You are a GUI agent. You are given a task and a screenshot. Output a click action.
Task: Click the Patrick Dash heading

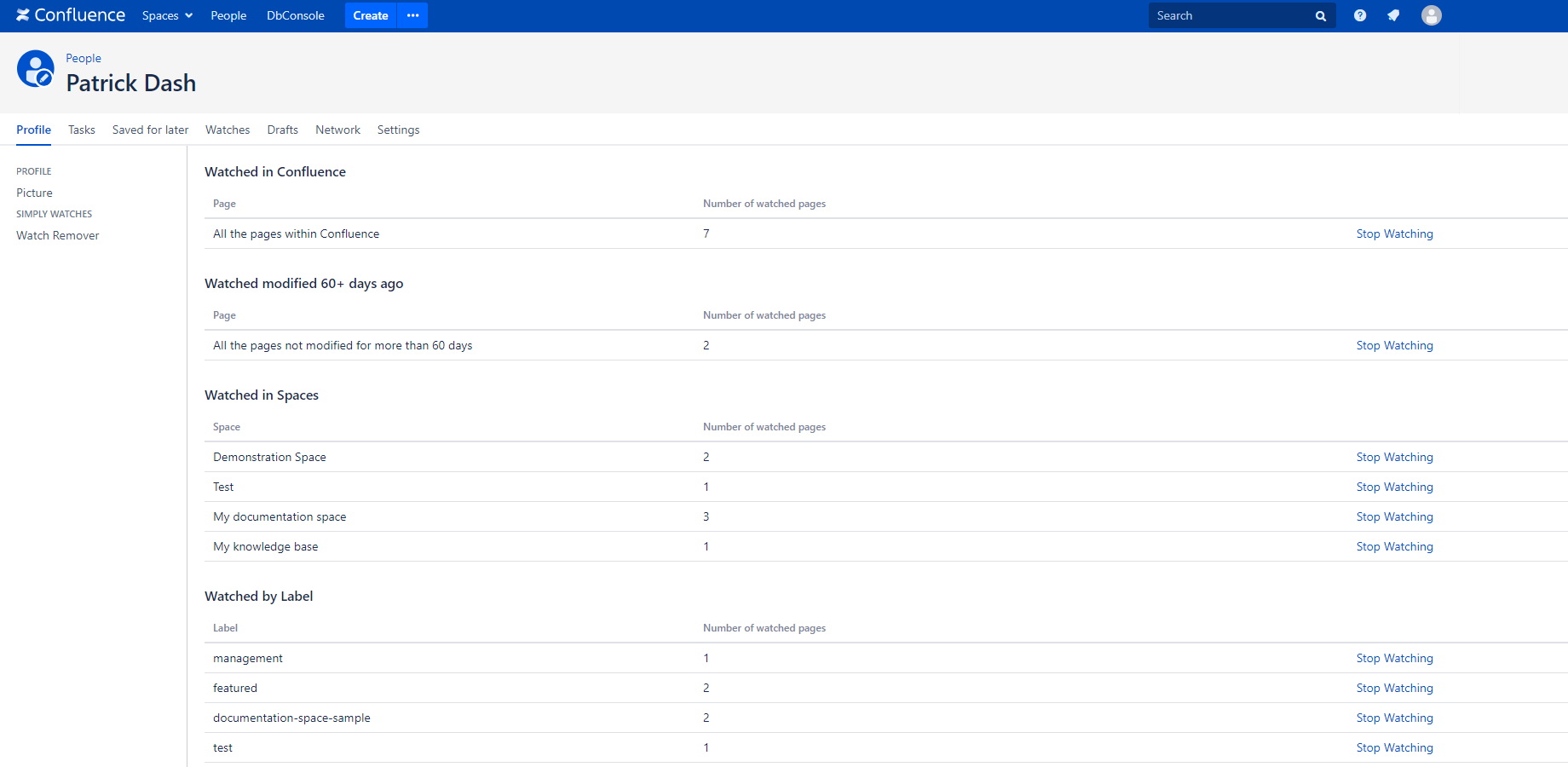131,83
